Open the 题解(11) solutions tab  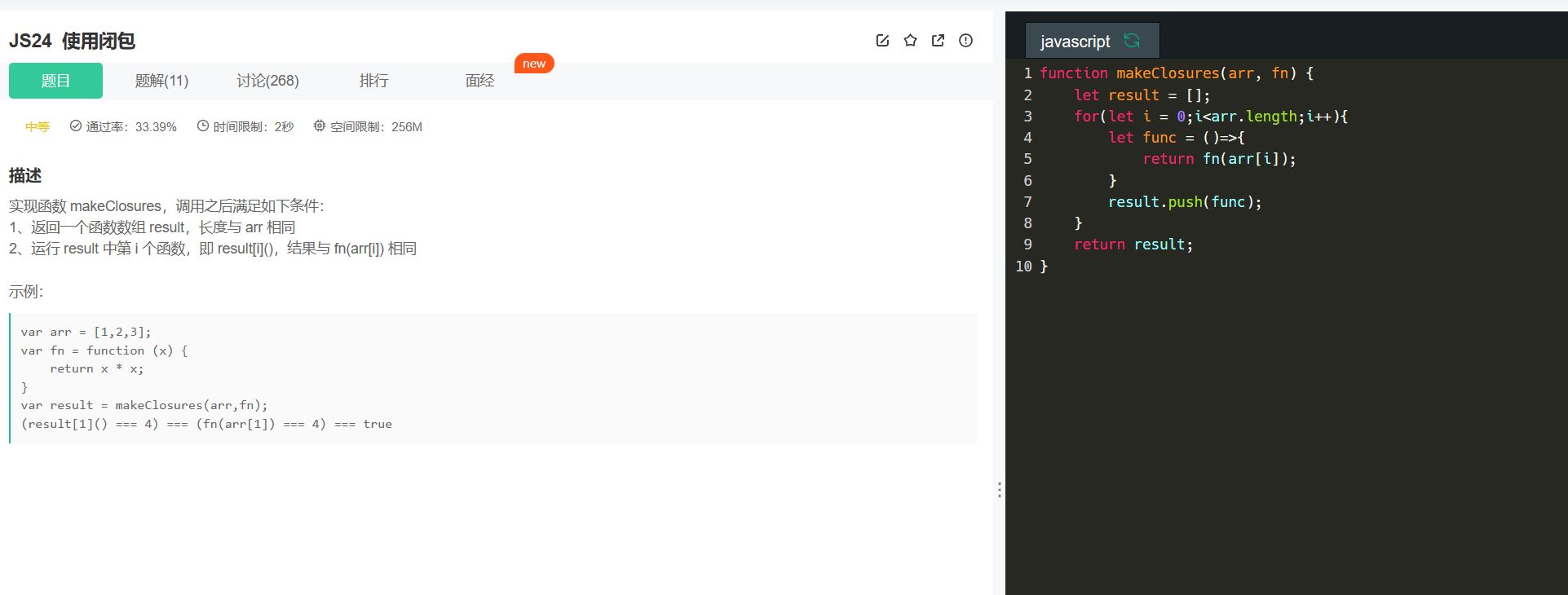point(161,81)
